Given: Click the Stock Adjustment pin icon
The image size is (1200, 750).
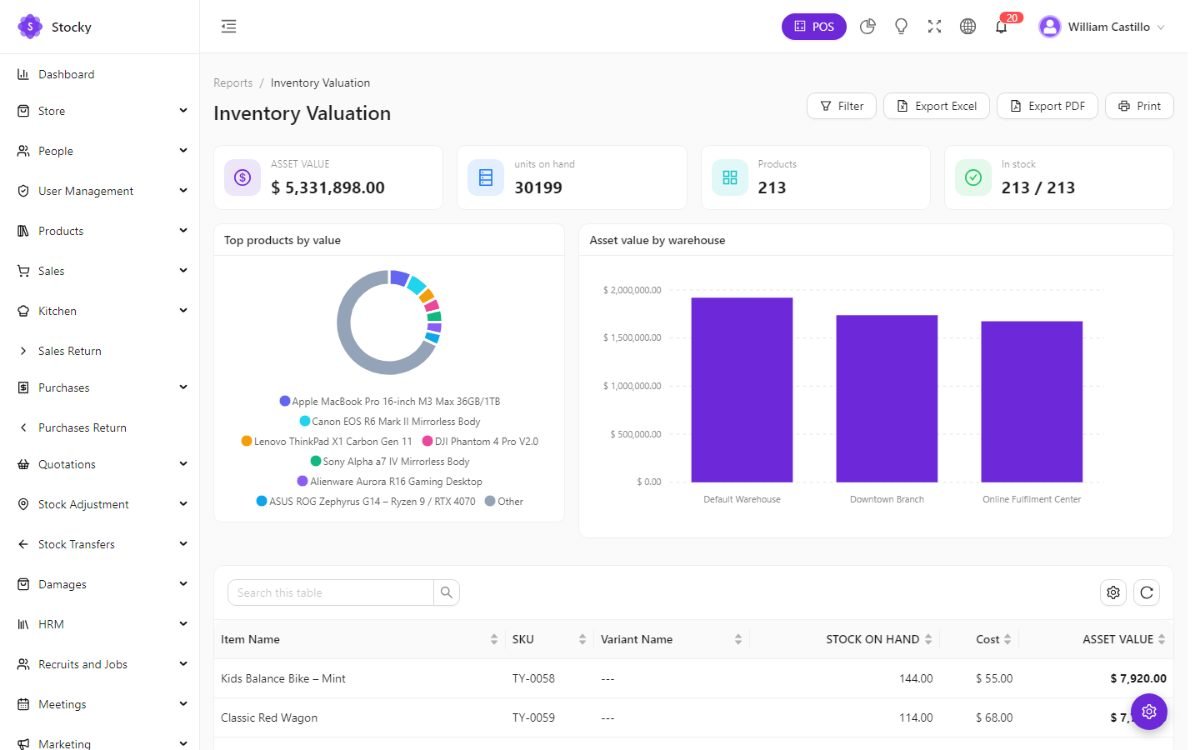Looking at the screenshot, I should pyautogui.click(x=23, y=504).
